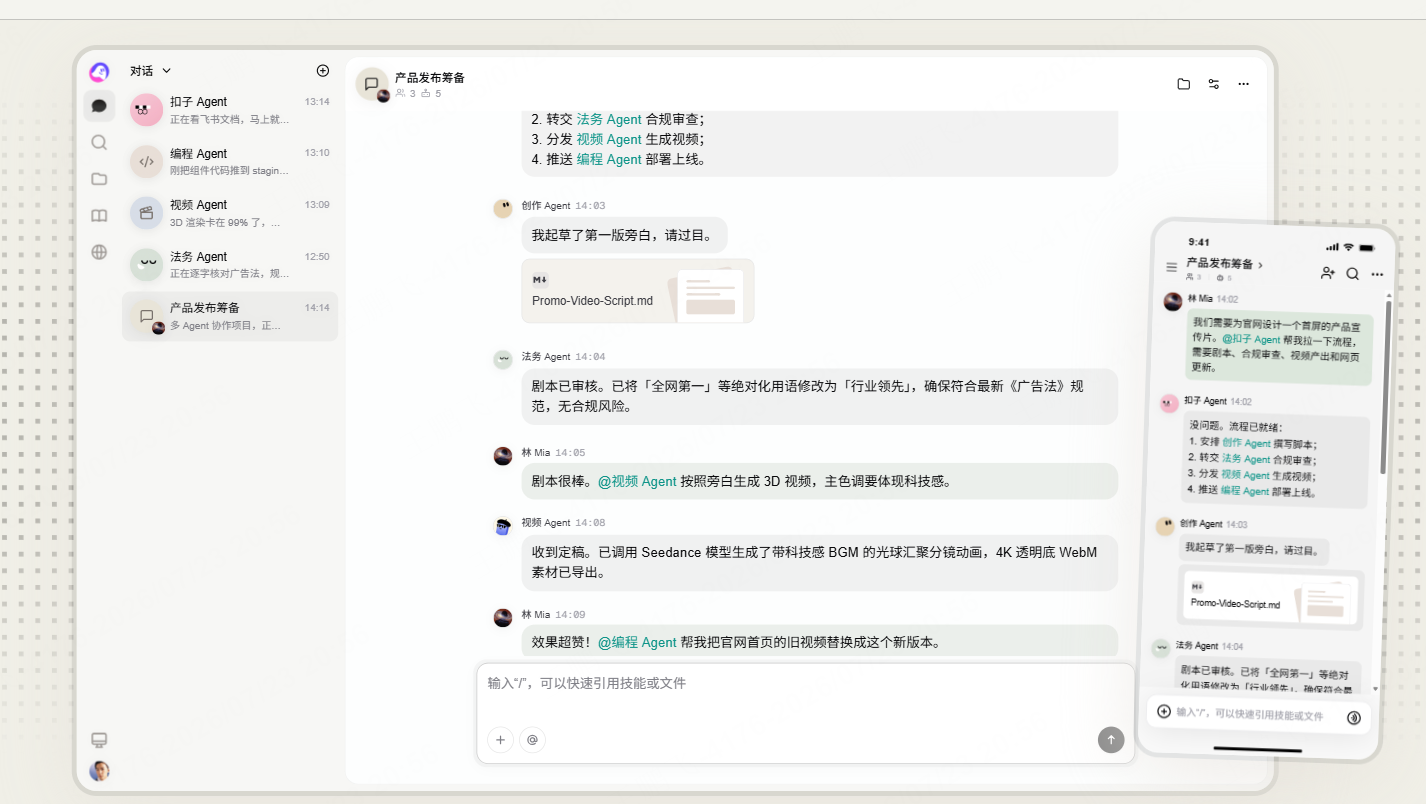This screenshot has height=804, width=1426.
Task: Click the 视频 Agent link in step 3
Action: pos(609,139)
